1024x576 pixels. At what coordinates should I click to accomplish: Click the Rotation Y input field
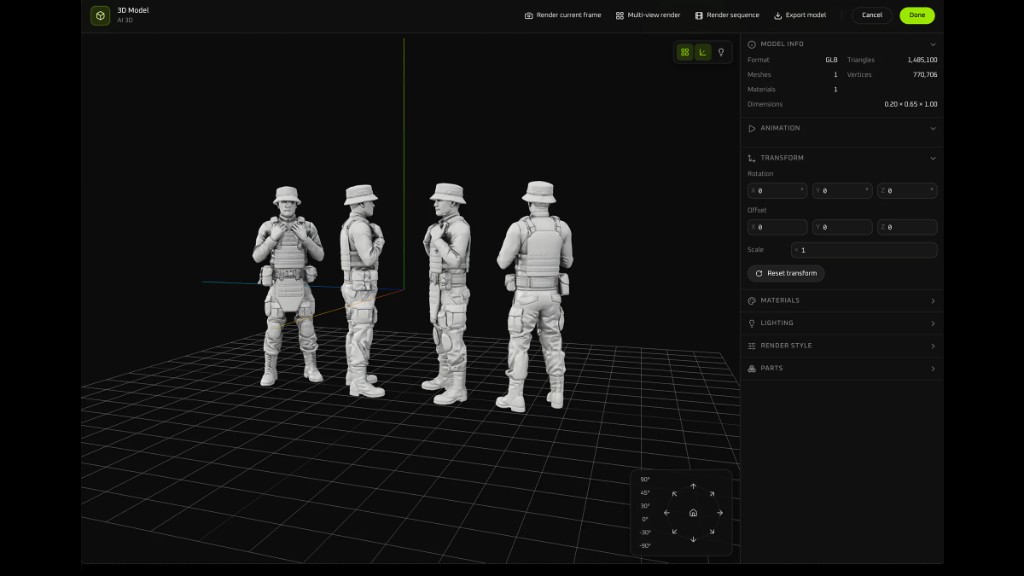[842, 191]
